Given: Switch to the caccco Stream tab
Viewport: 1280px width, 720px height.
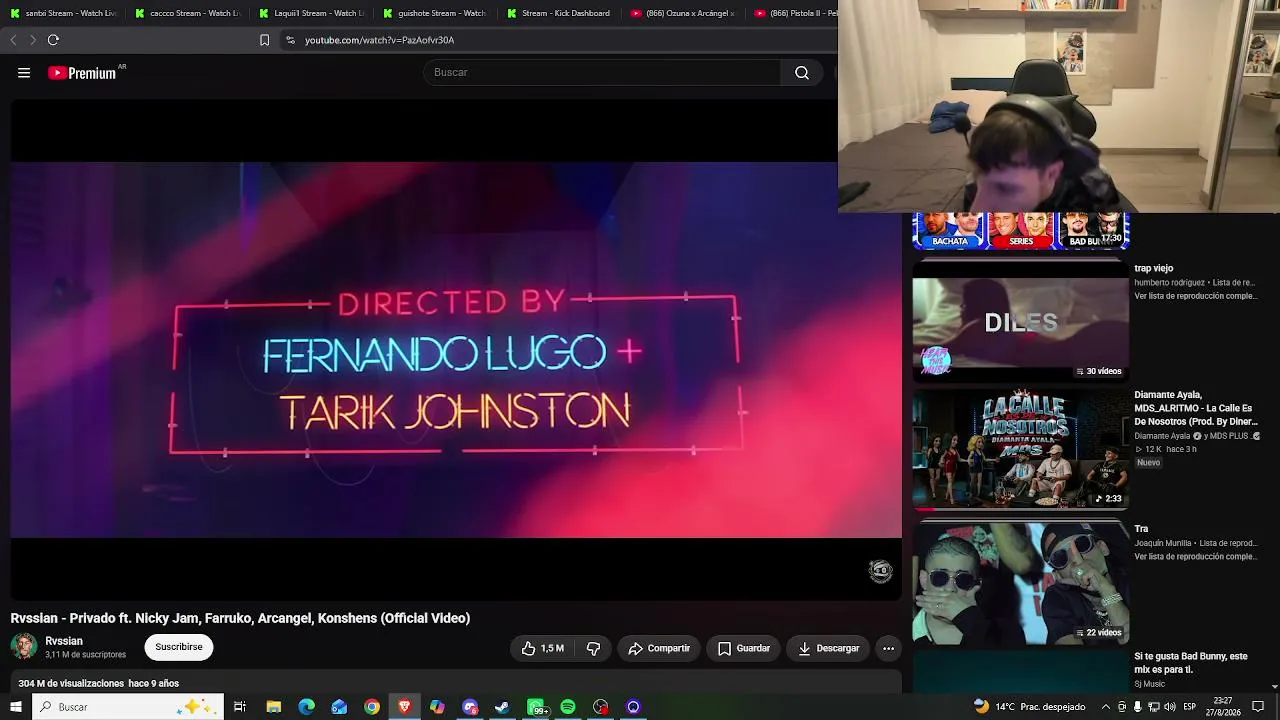Looking at the screenshot, I should 188,13.
